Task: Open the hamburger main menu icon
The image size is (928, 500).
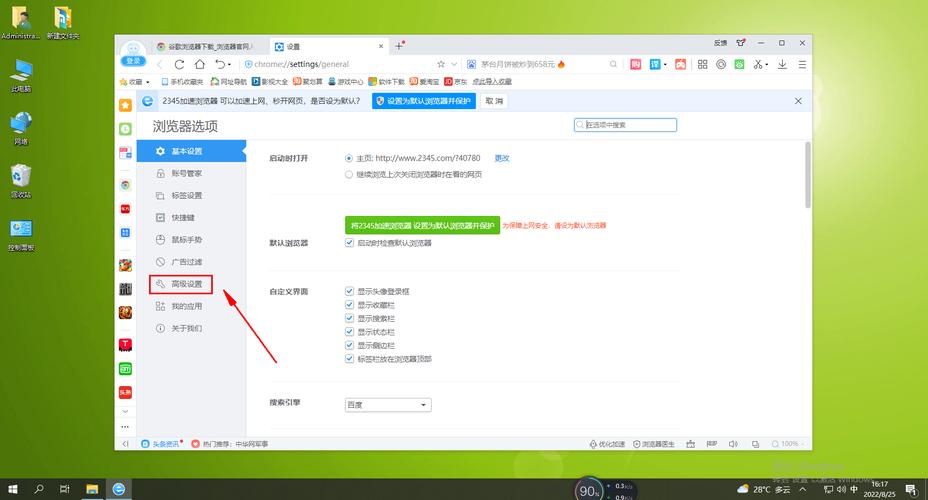Action: coord(802,64)
